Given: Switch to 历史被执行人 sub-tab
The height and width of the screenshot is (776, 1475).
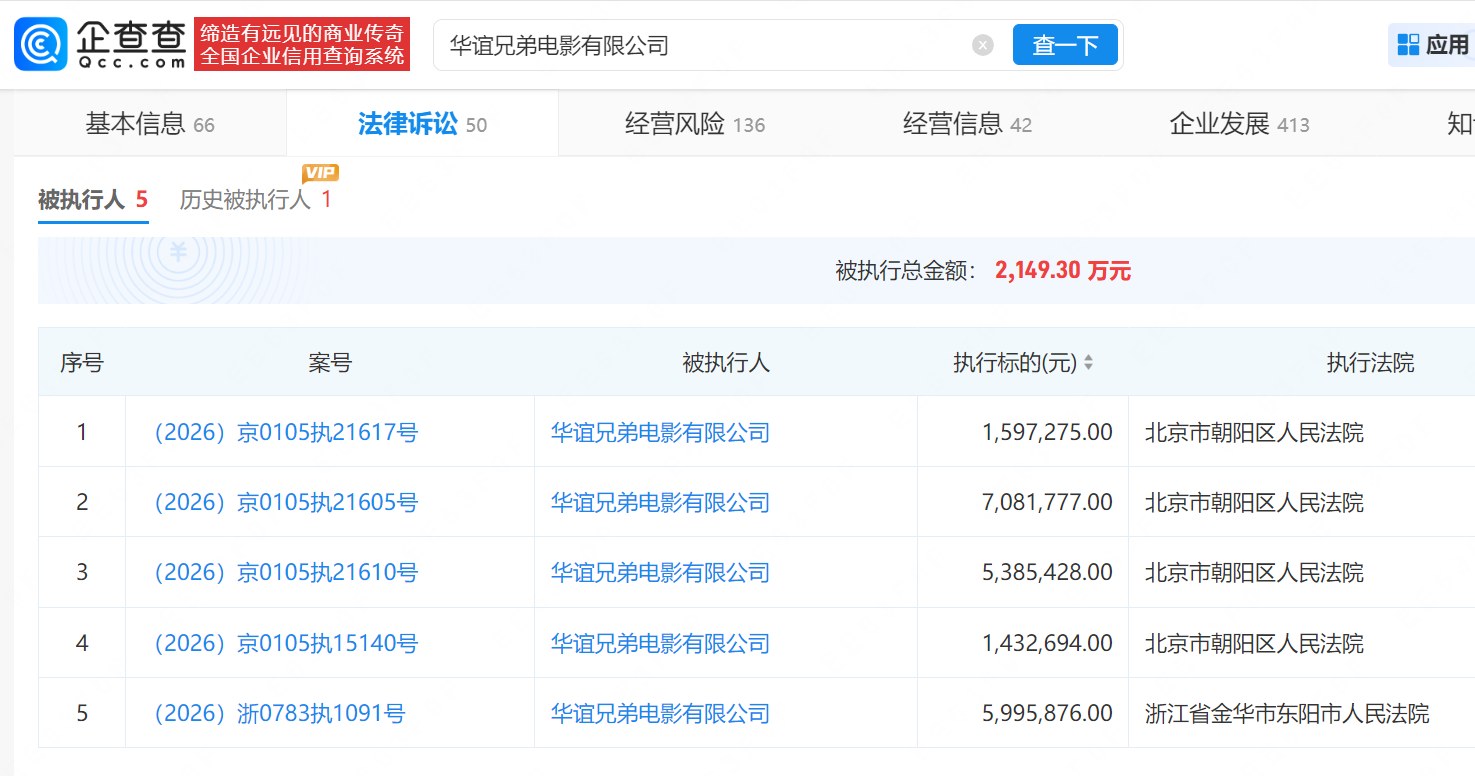Looking at the screenshot, I should point(256,200).
